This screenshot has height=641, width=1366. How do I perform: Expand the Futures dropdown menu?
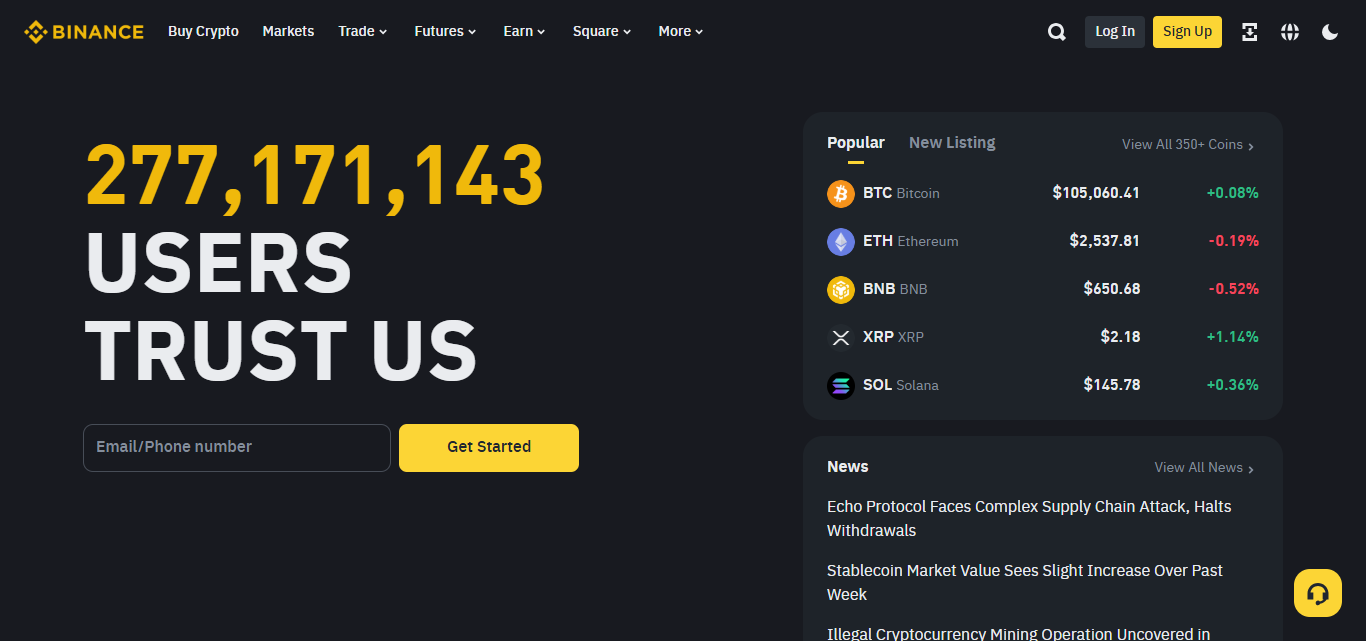(x=445, y=32)
